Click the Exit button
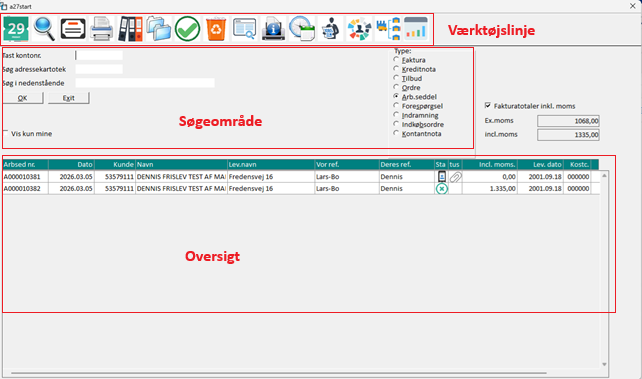The height and width of the screenshot is (379, 642). (68, 98)
